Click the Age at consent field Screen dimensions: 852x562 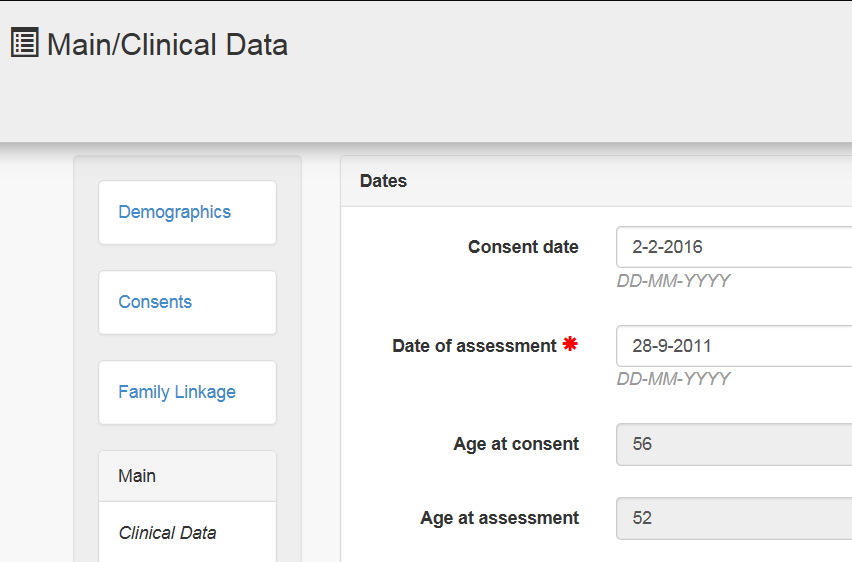point(734,445)
